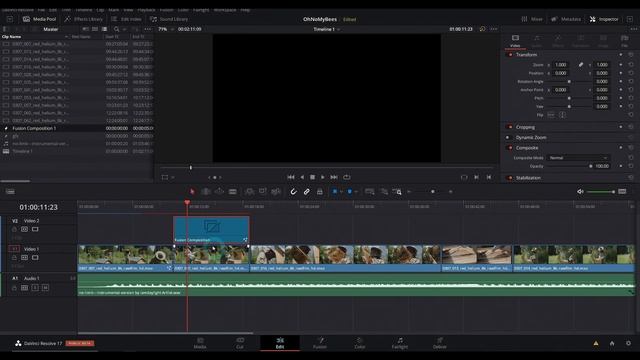640x360 pixels.
Task: Open the viewer zoom 77% dropdown
Action: coord(166,29)
